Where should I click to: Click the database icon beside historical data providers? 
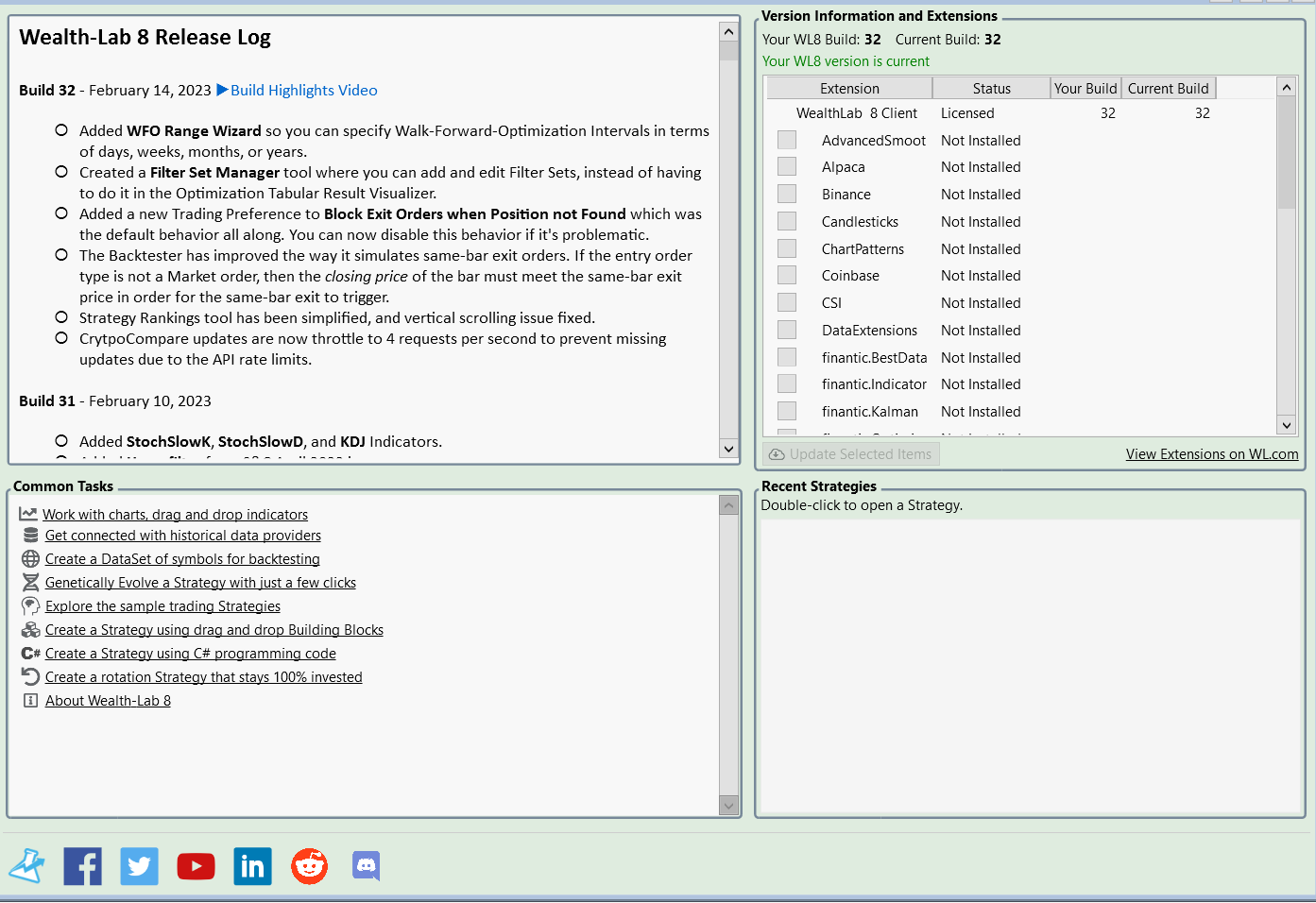point(31,536)
